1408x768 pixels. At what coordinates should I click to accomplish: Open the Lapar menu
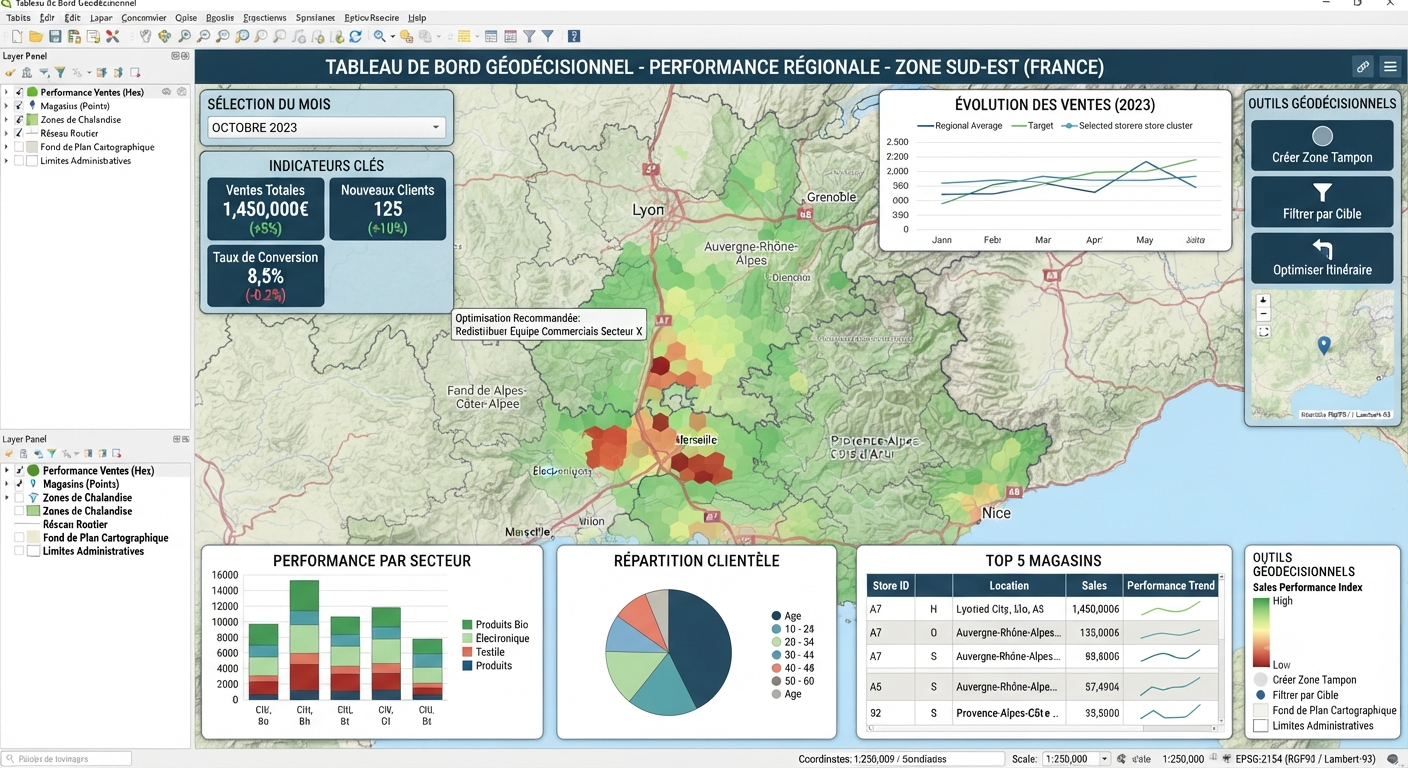click(x=101, y=18)
